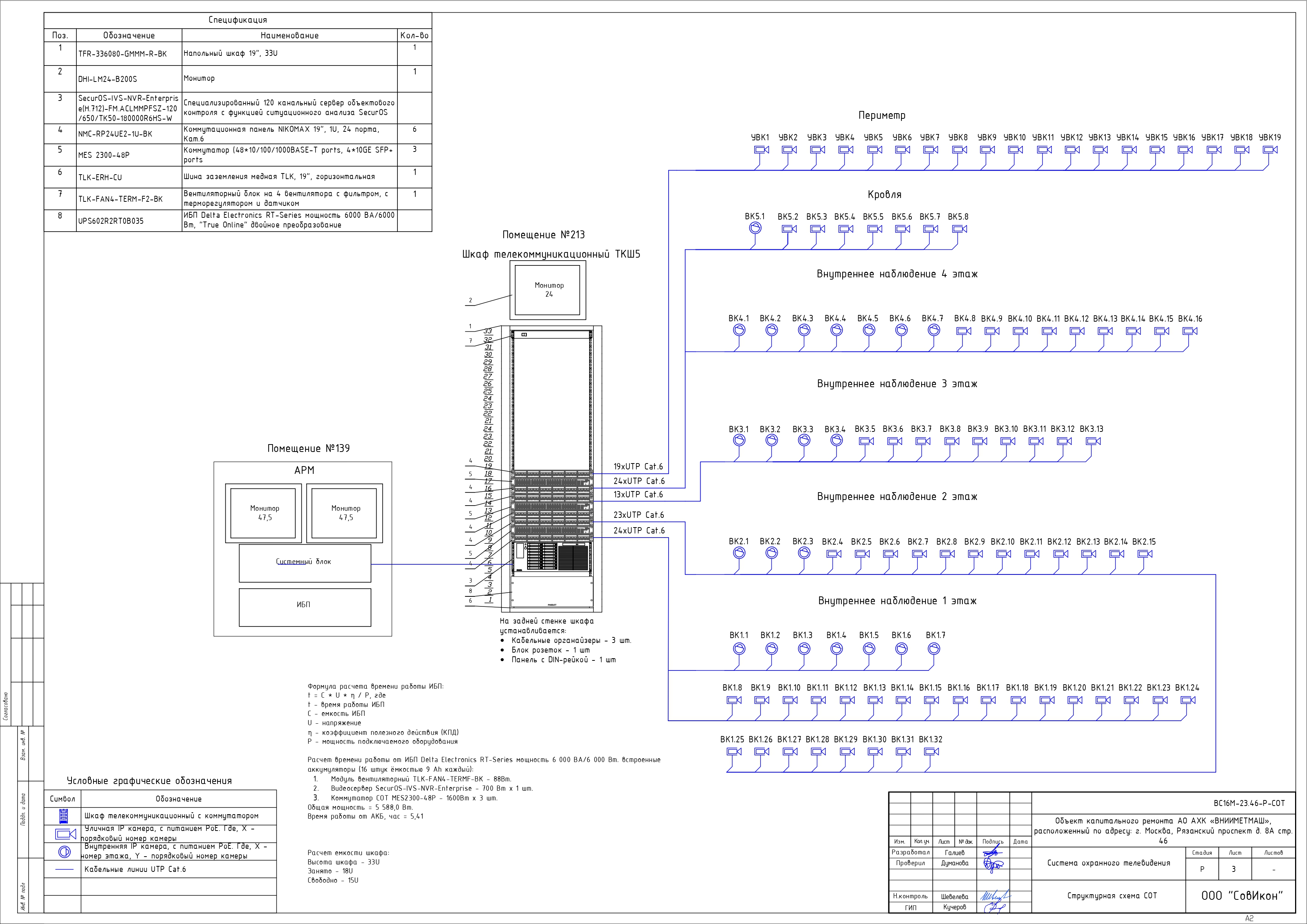This screenshot has height=924, width=1307.
Task: Click the Периметр section heading
Action: pyautogui.click(x=882, y=115)
